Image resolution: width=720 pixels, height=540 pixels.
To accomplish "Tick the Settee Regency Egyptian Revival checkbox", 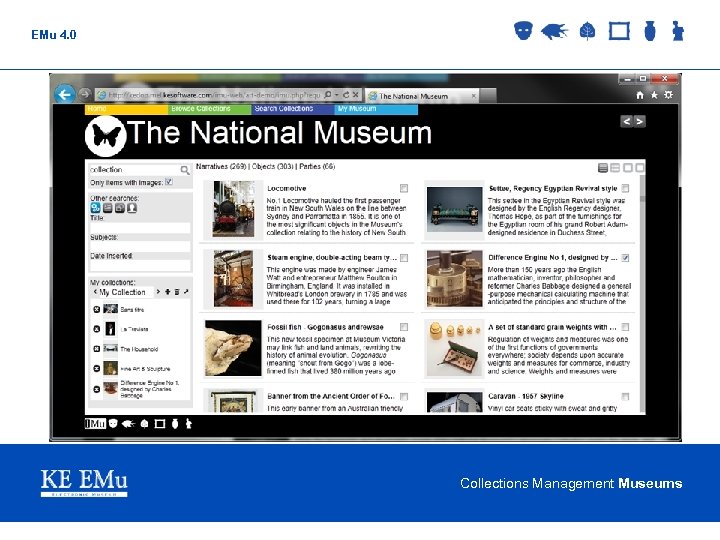I will (x=625, y=188).
